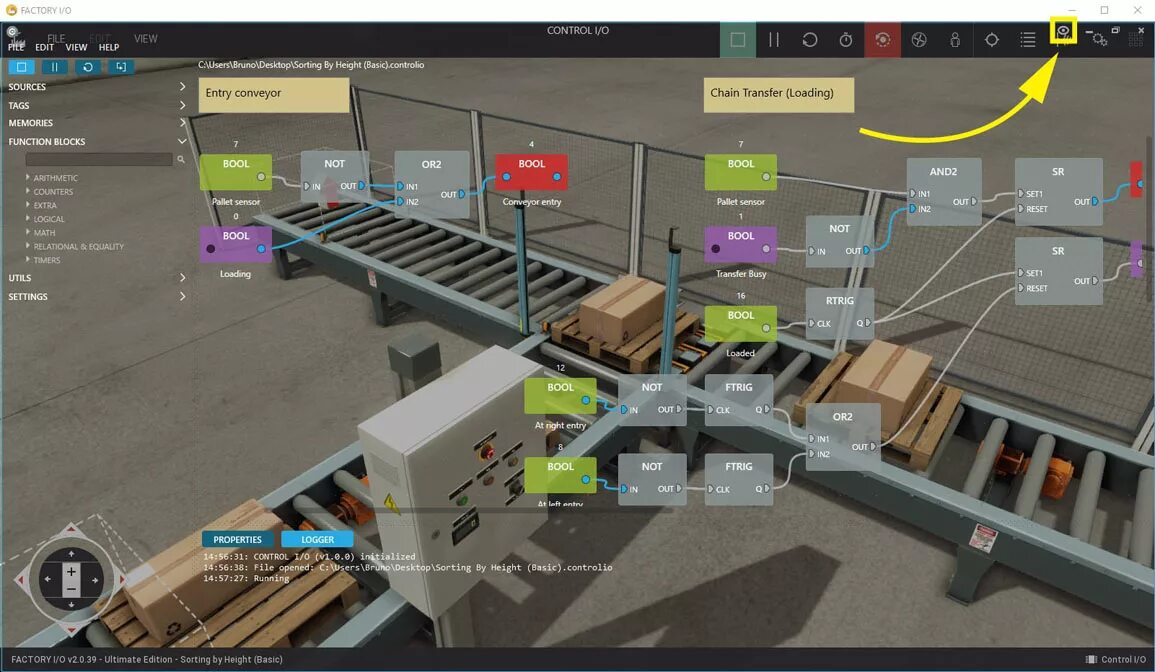Click the pan left arrow on navigation pad

tap(48, 580)
